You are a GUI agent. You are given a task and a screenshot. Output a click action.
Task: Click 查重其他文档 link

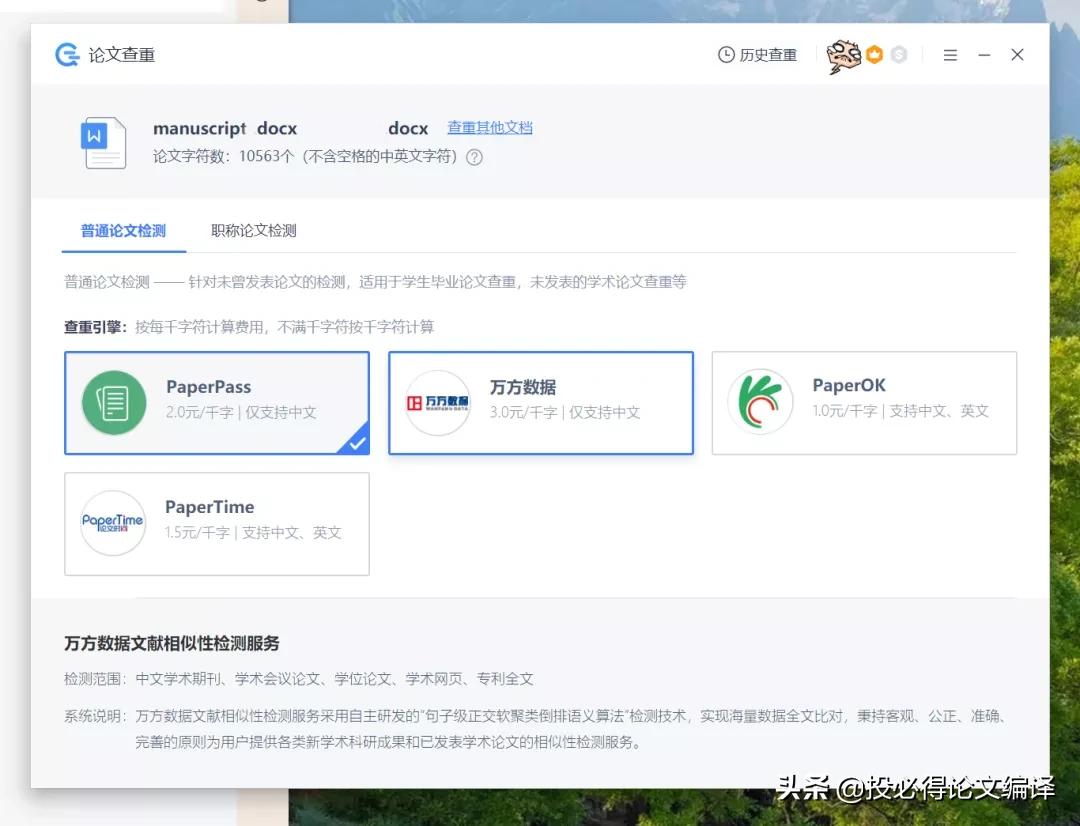pos(490,127)
